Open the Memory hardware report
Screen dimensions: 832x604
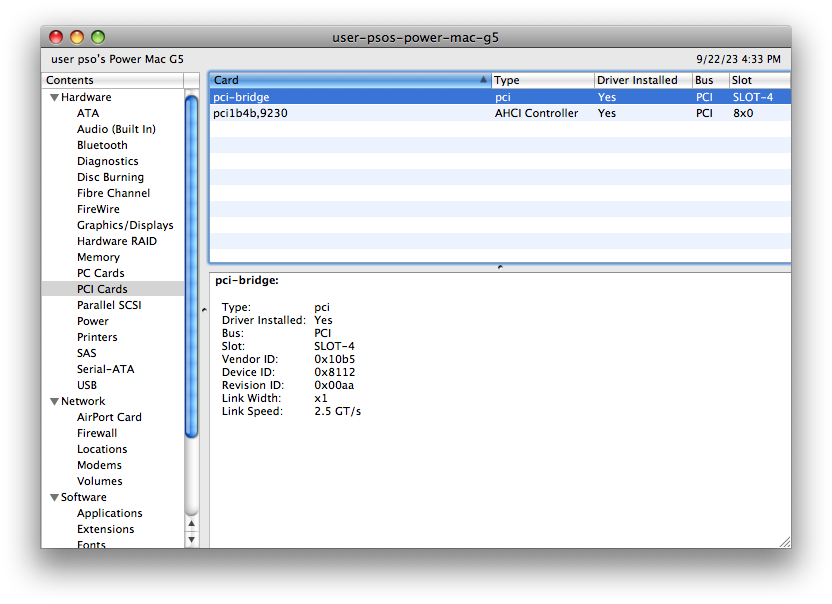98,257
